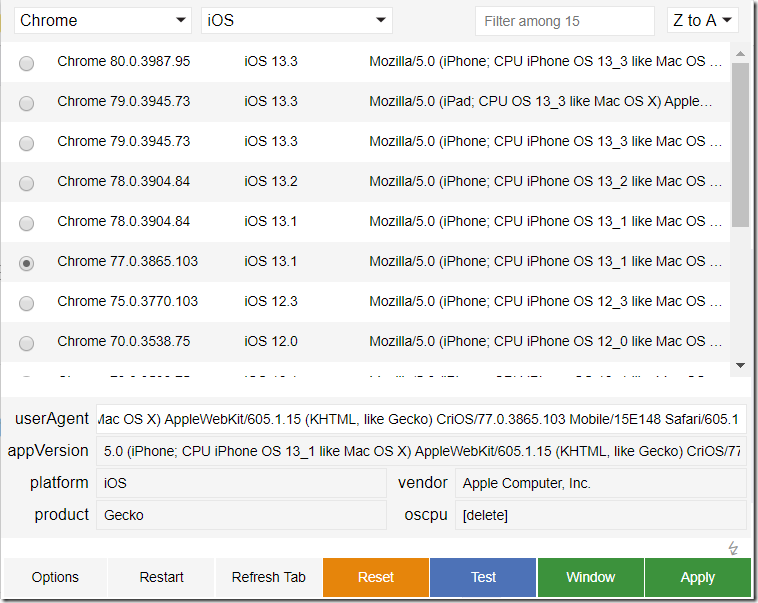The height and width of the screenshot is (603, 758).
Task: Select radio for Chrome 75.0.3770.103
Action: [x=26, y=303]
